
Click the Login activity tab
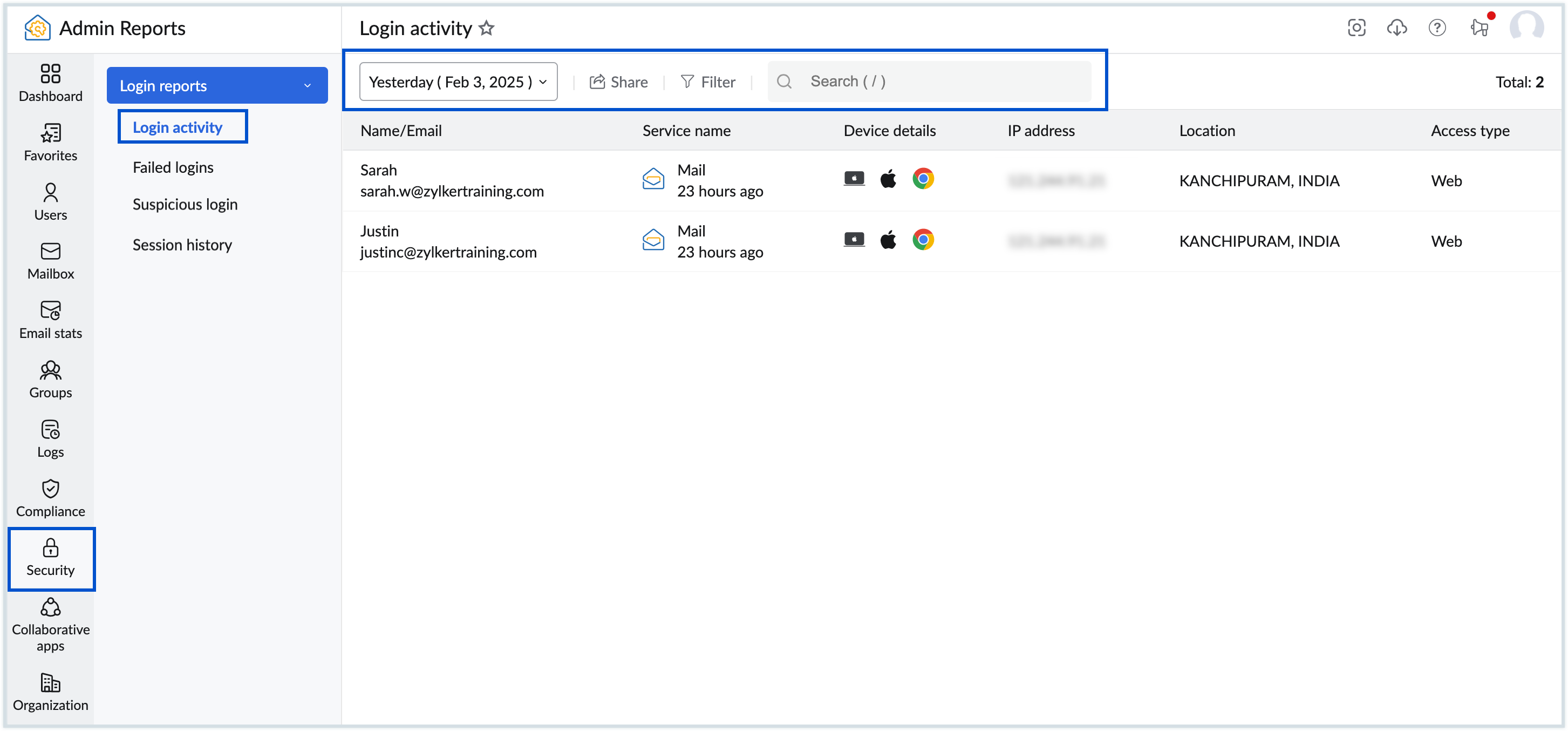(177, 127)
